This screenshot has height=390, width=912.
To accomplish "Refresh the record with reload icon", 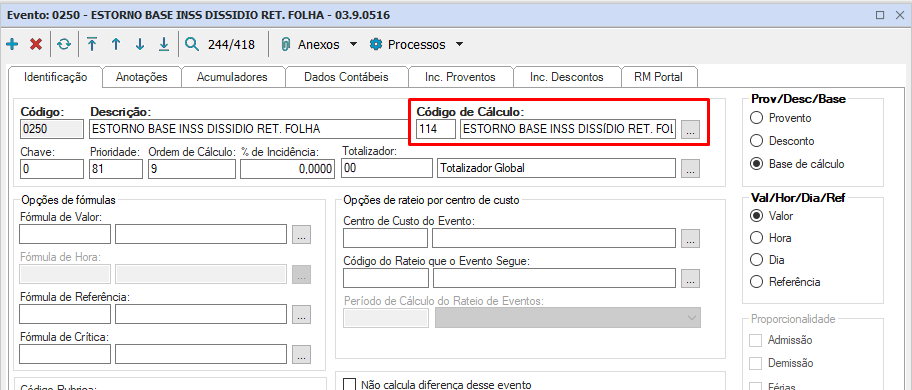I will (63, 44).
